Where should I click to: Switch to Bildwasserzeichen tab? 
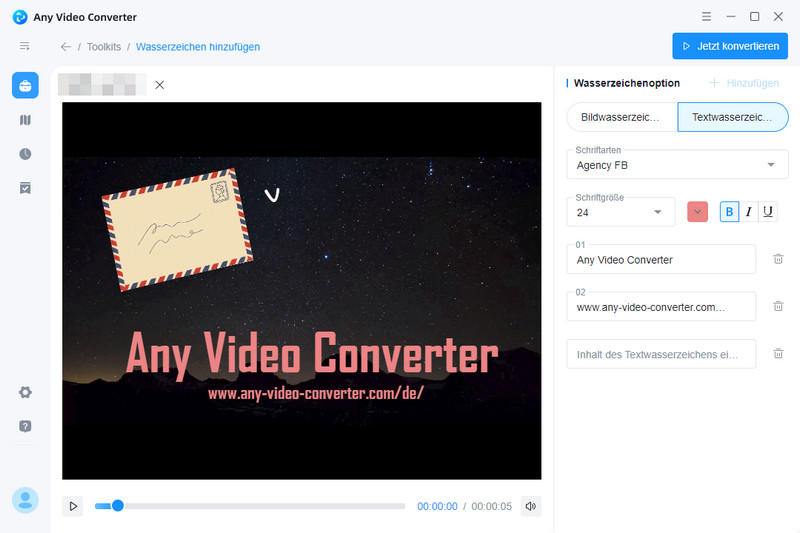tap(622, 117)
